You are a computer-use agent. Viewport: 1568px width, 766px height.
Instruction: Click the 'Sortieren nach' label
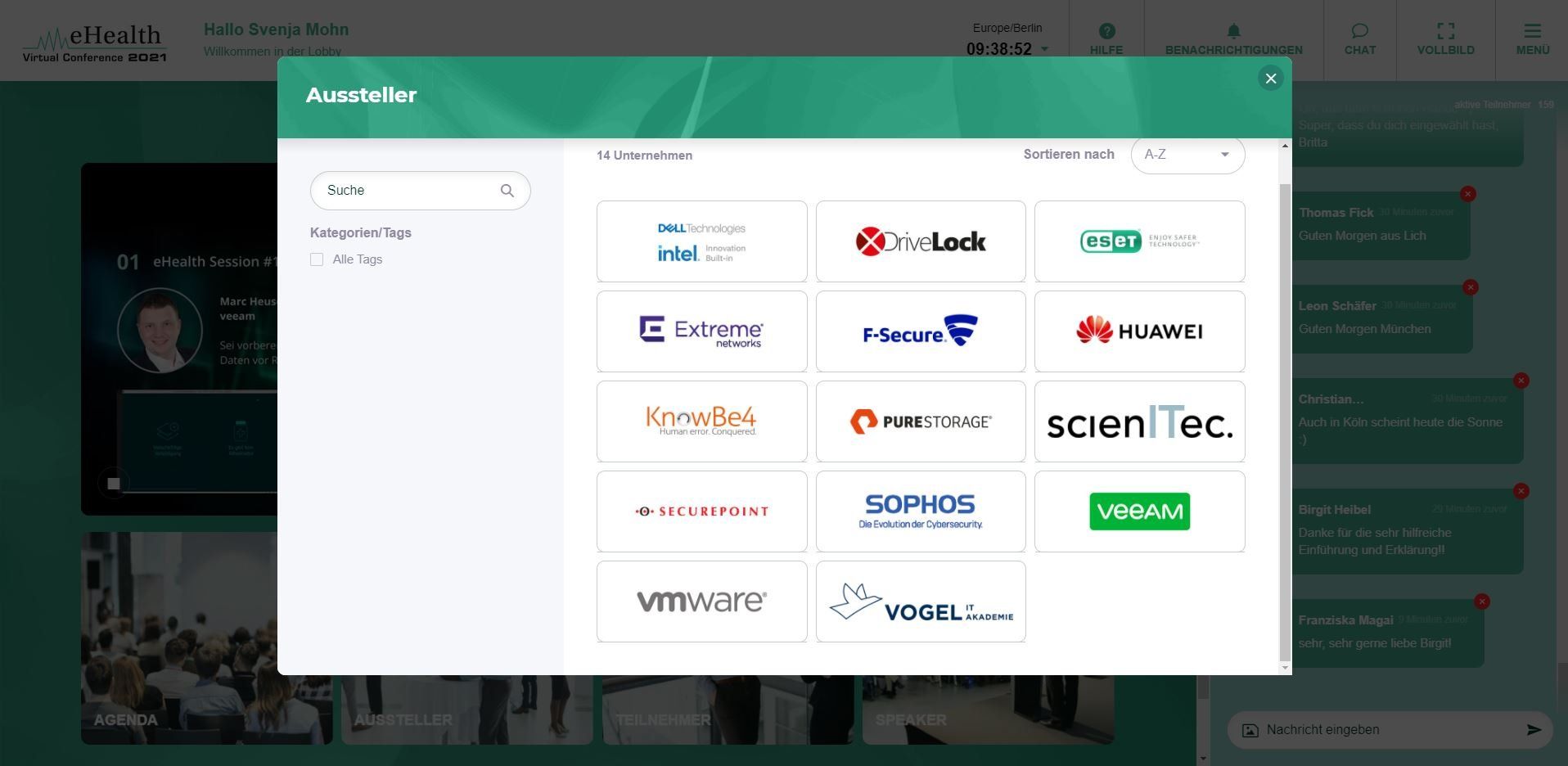click(x=1069, y=155)
